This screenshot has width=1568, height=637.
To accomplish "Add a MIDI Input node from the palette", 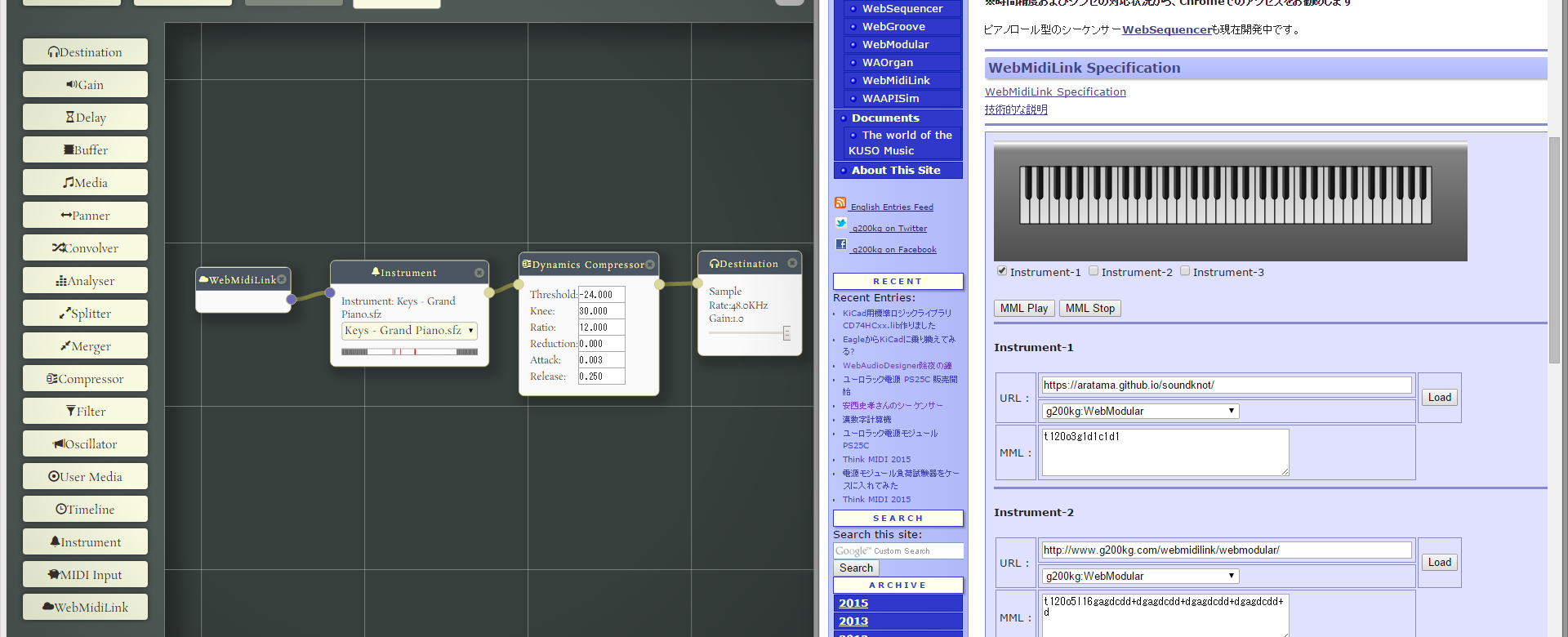I will pos(85,574).
